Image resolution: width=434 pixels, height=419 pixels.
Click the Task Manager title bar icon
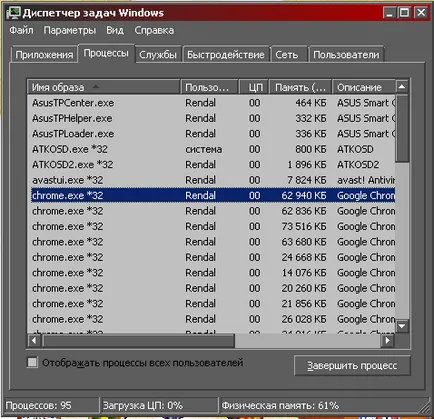click(14, 13)
